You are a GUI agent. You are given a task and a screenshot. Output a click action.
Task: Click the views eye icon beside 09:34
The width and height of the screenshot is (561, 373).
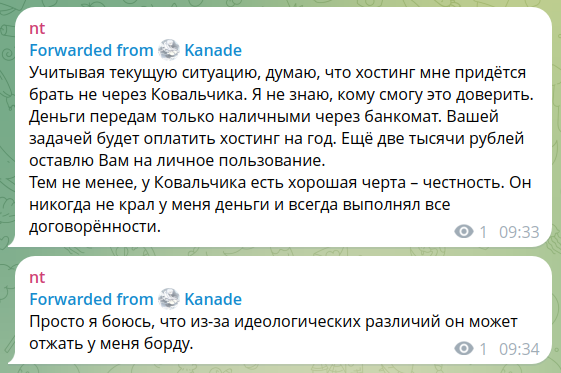[x=464, y=349]
